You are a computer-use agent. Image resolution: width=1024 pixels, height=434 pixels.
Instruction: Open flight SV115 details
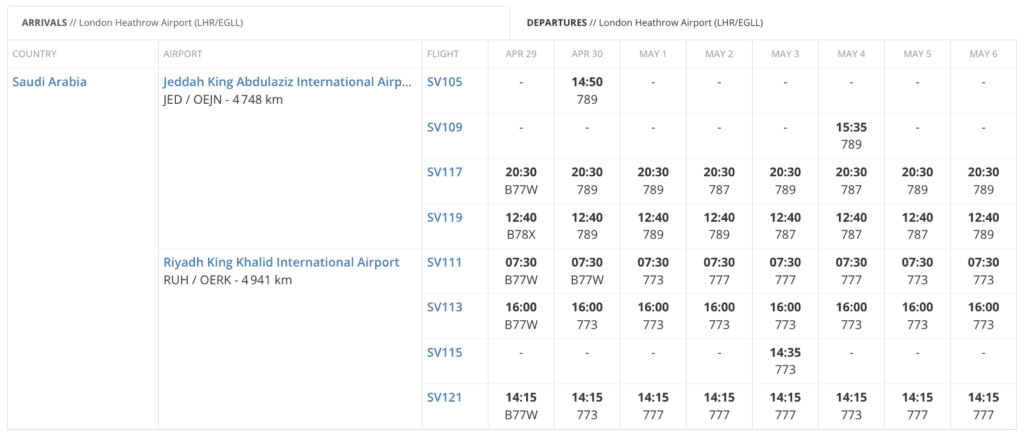click(x=445, y=352)
